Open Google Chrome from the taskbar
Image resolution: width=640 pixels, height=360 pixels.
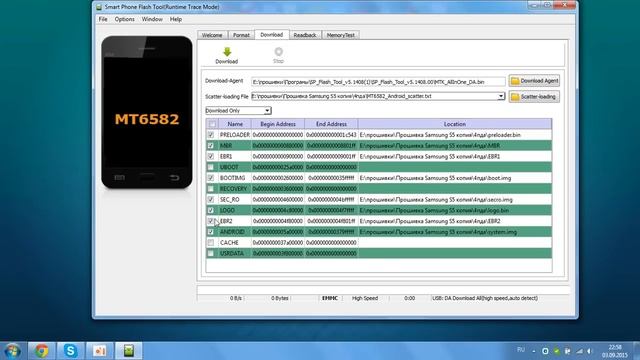click(41, 351)
